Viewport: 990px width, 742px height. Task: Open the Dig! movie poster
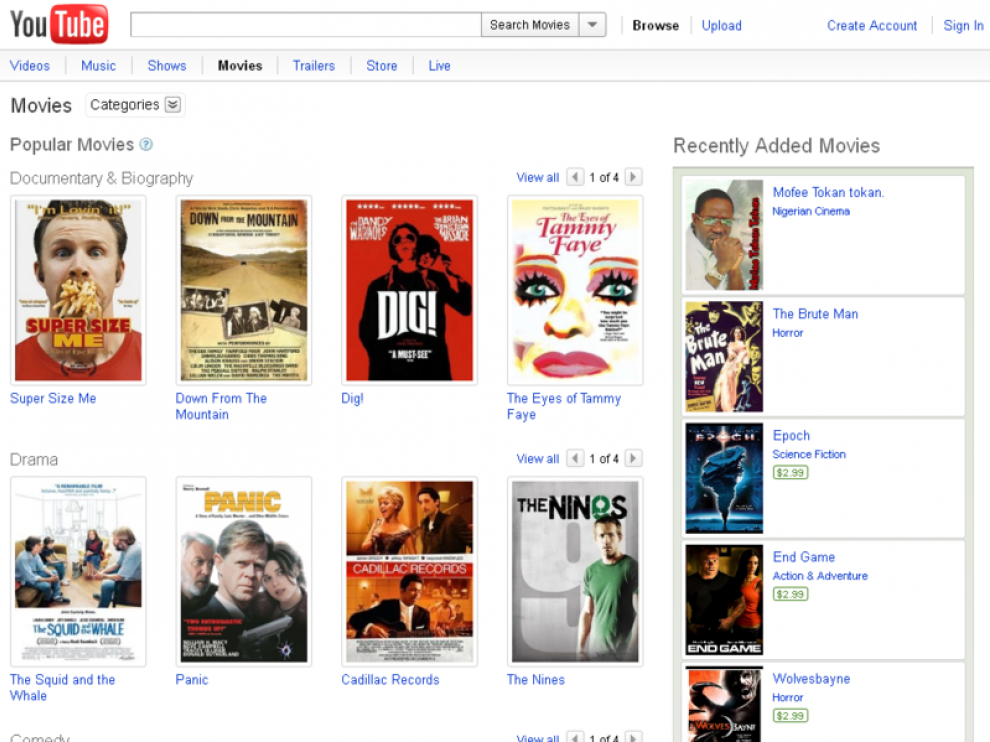click(409, 290)
